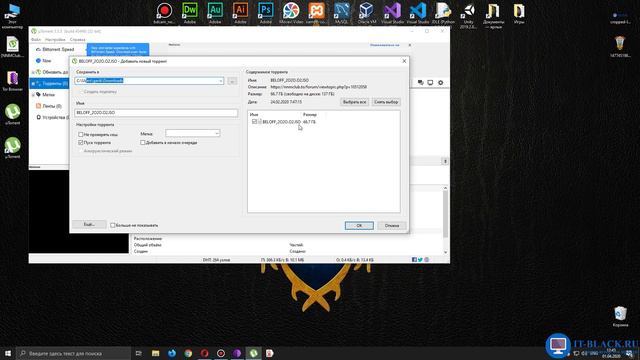This screenshot has height=360, width=640.
Task: Launch purple Visual Studio shortcut
Action: (392, 12)
